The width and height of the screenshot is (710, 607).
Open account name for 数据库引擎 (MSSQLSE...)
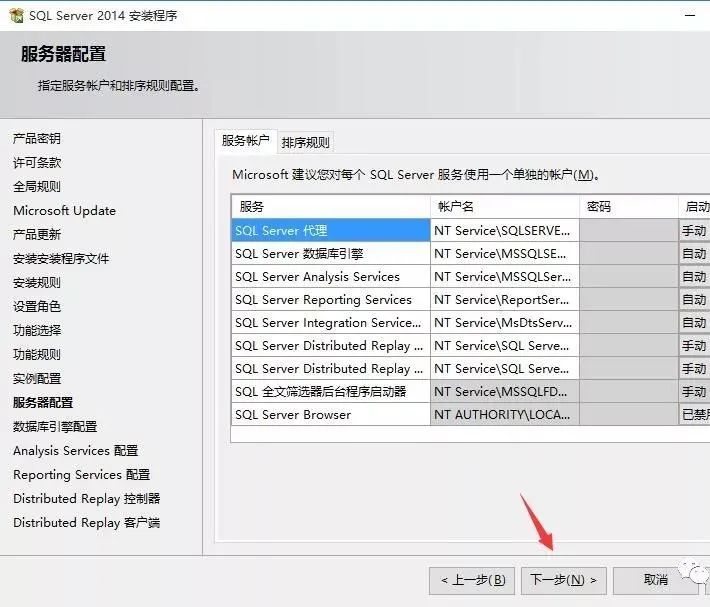[x=505, y=253]
